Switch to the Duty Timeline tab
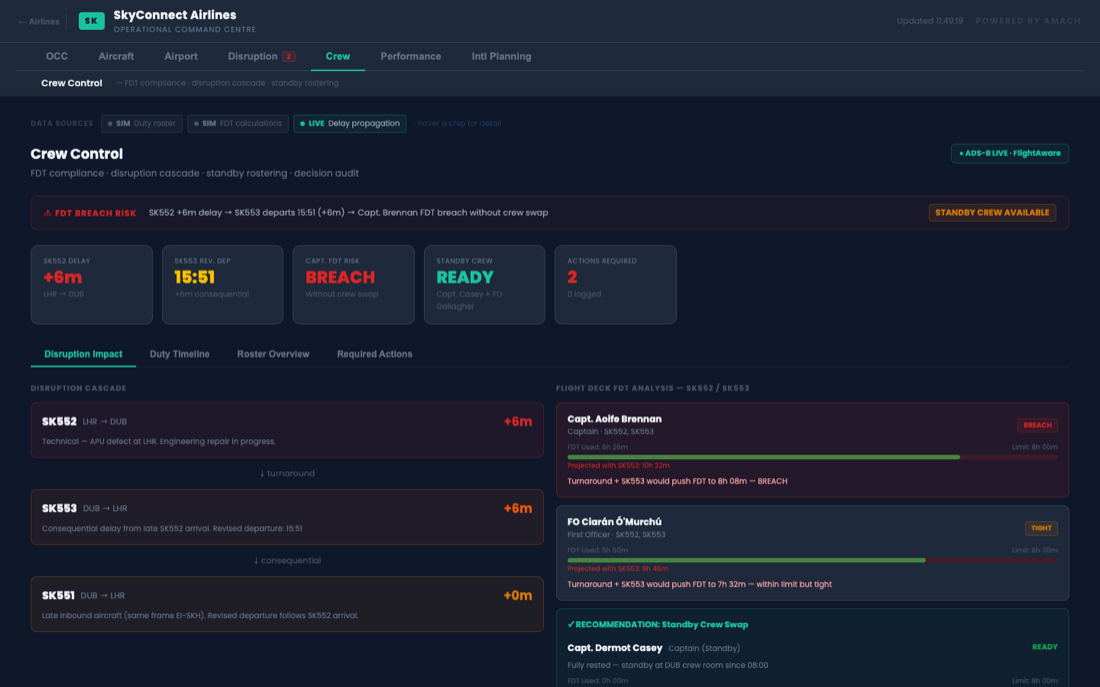1100x687 pixels. [180, 354]
